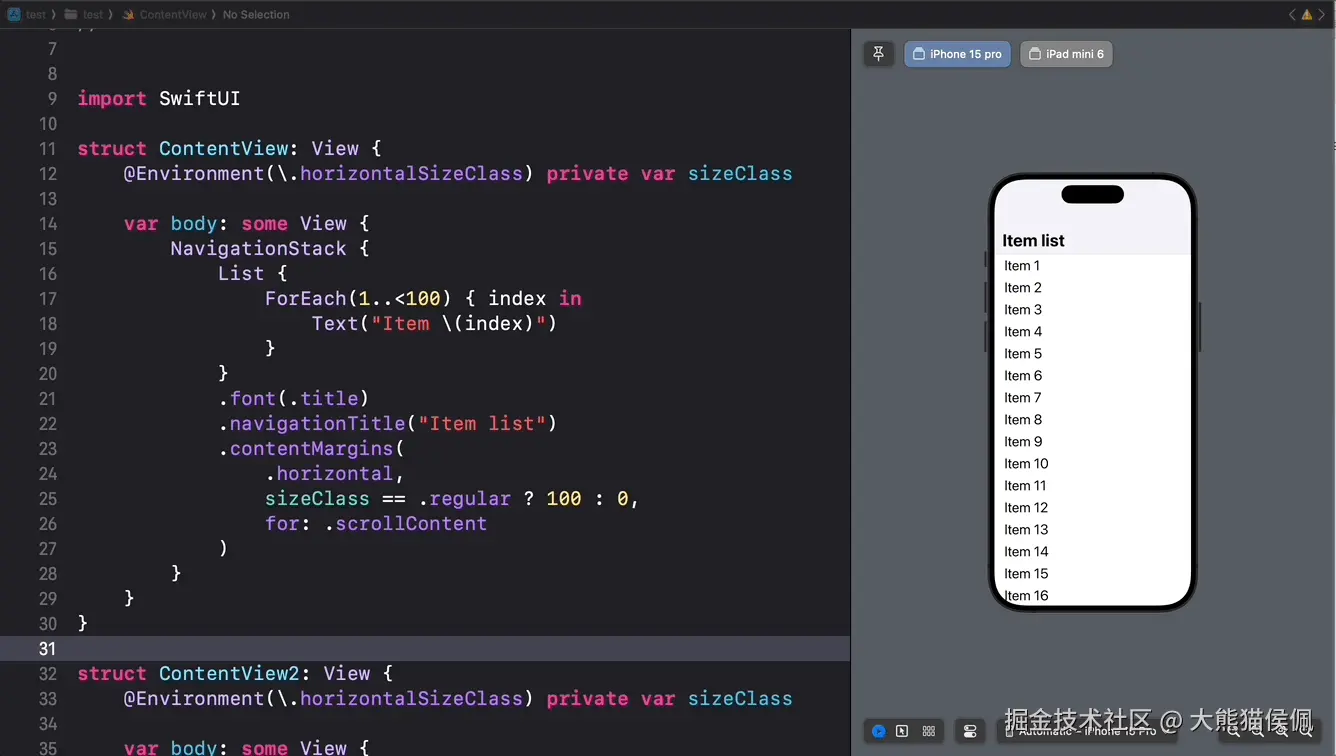1336x756 pixels.
Task: Click .contentMargins on line 23
Action: (x=306, y=449)
